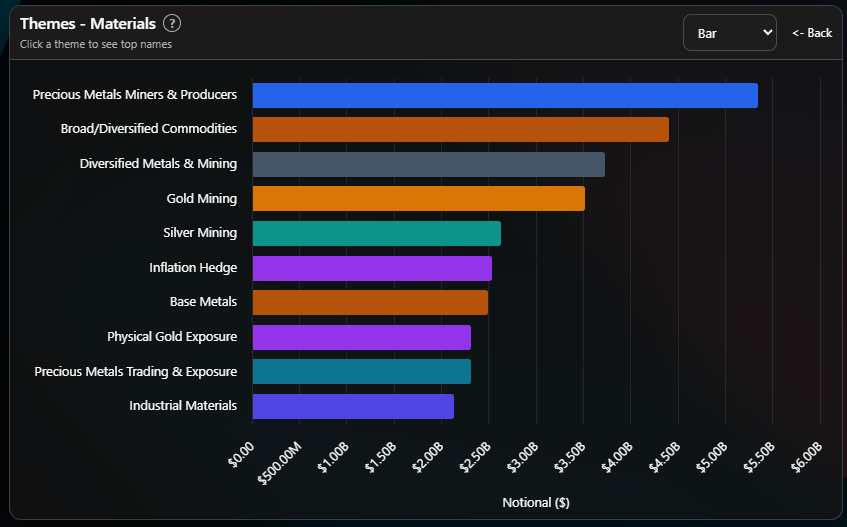
Task: Click the Precious Metals Trading & Exposure bar
Action: [362, 371]
